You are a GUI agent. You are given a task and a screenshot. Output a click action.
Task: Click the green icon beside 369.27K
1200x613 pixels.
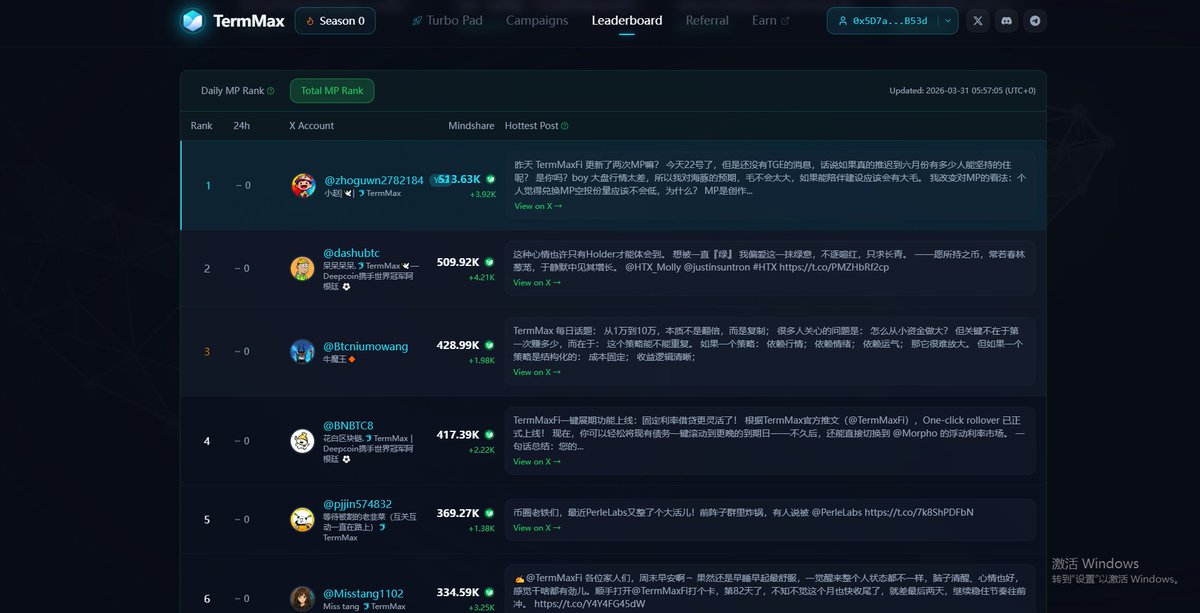tap(490, 513)
